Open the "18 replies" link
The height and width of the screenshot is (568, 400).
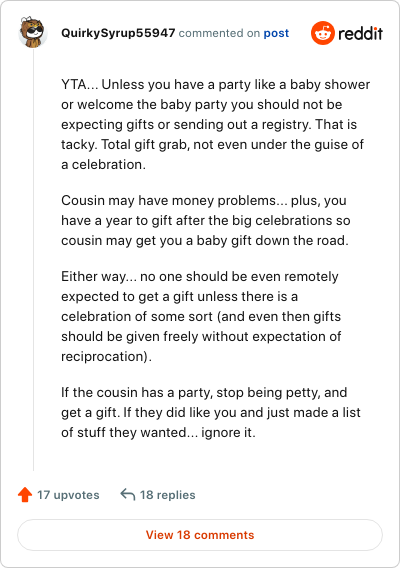167,495
